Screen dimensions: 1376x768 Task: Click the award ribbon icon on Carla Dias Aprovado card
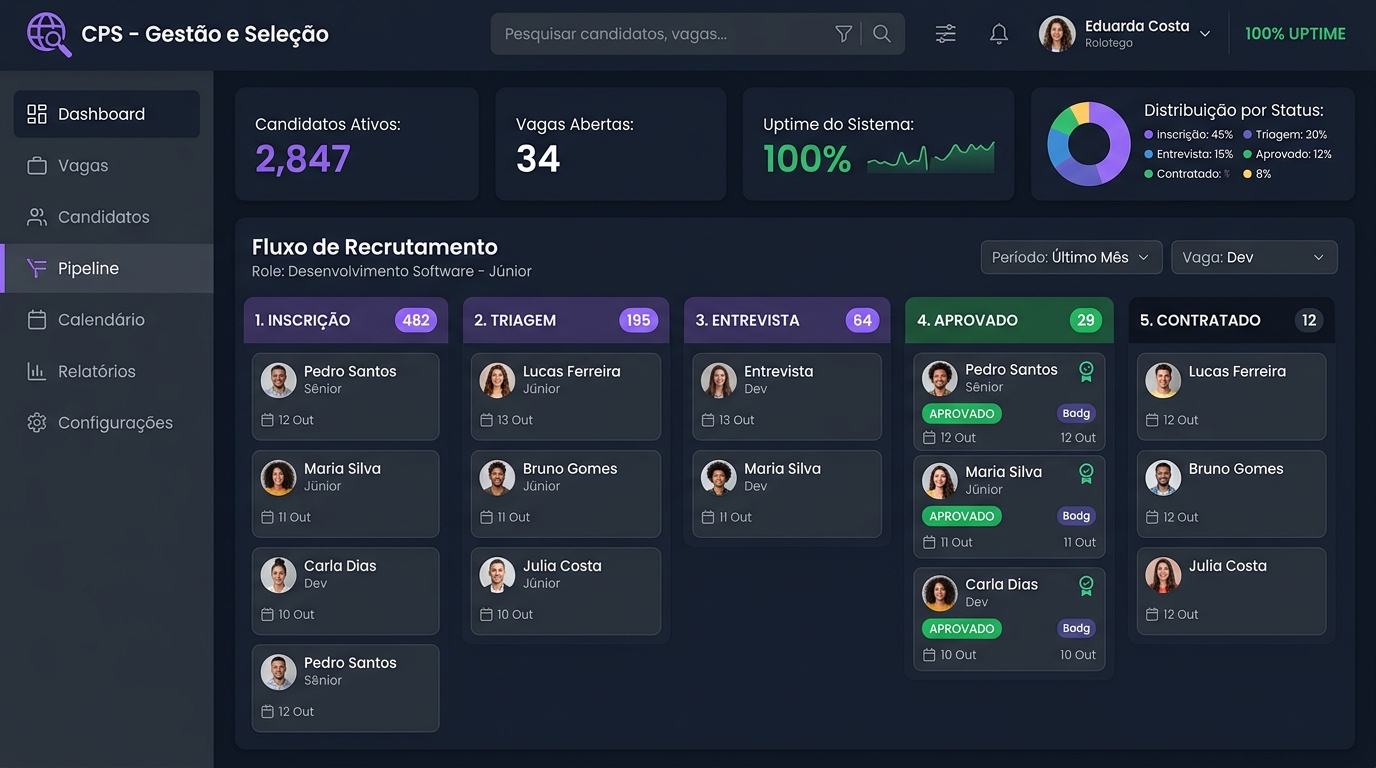click(x=1086, y=586)
